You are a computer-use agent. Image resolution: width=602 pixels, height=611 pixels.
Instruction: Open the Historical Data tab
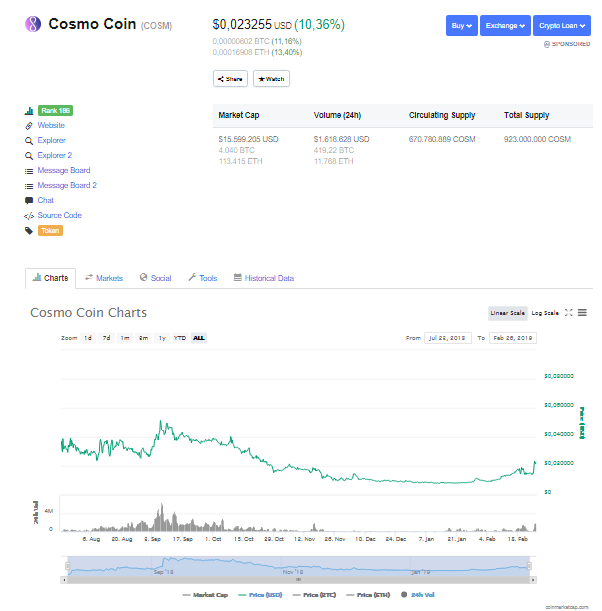point(264,278)
